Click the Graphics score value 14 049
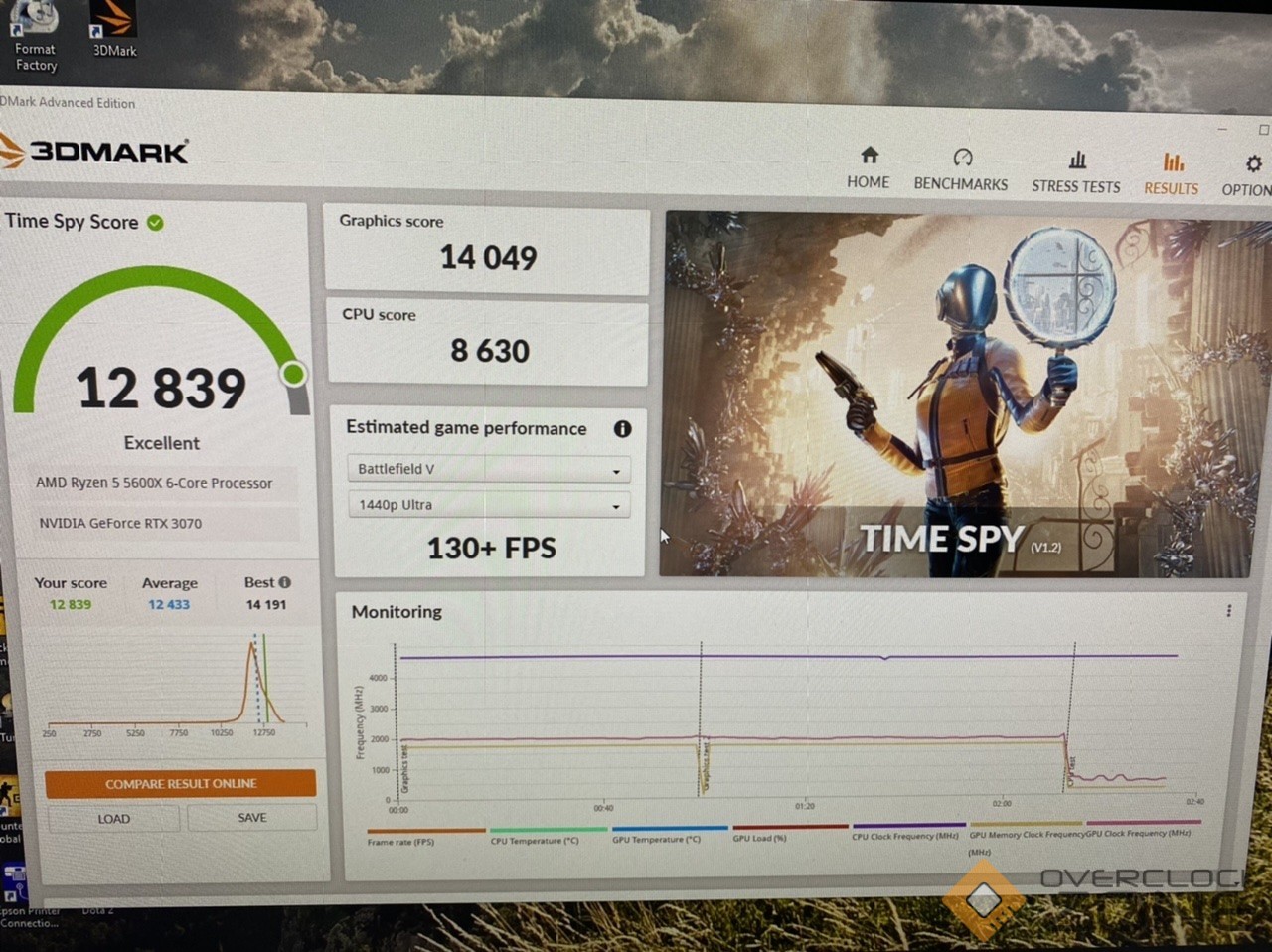The height and width of the screenshot is (952, 1272). pyautogui.click(x=488, y=258)
